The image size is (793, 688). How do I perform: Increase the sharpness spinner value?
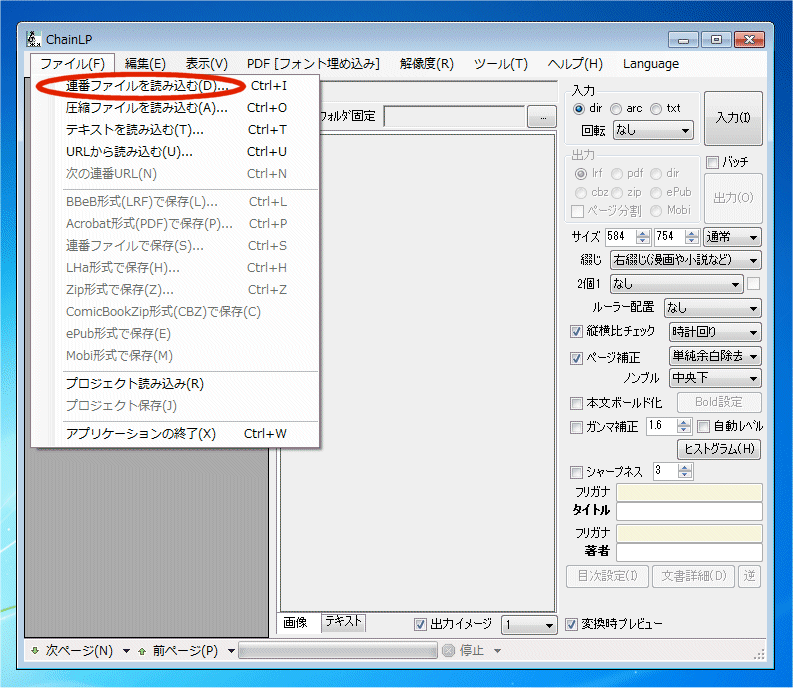(x=685, y=468)
